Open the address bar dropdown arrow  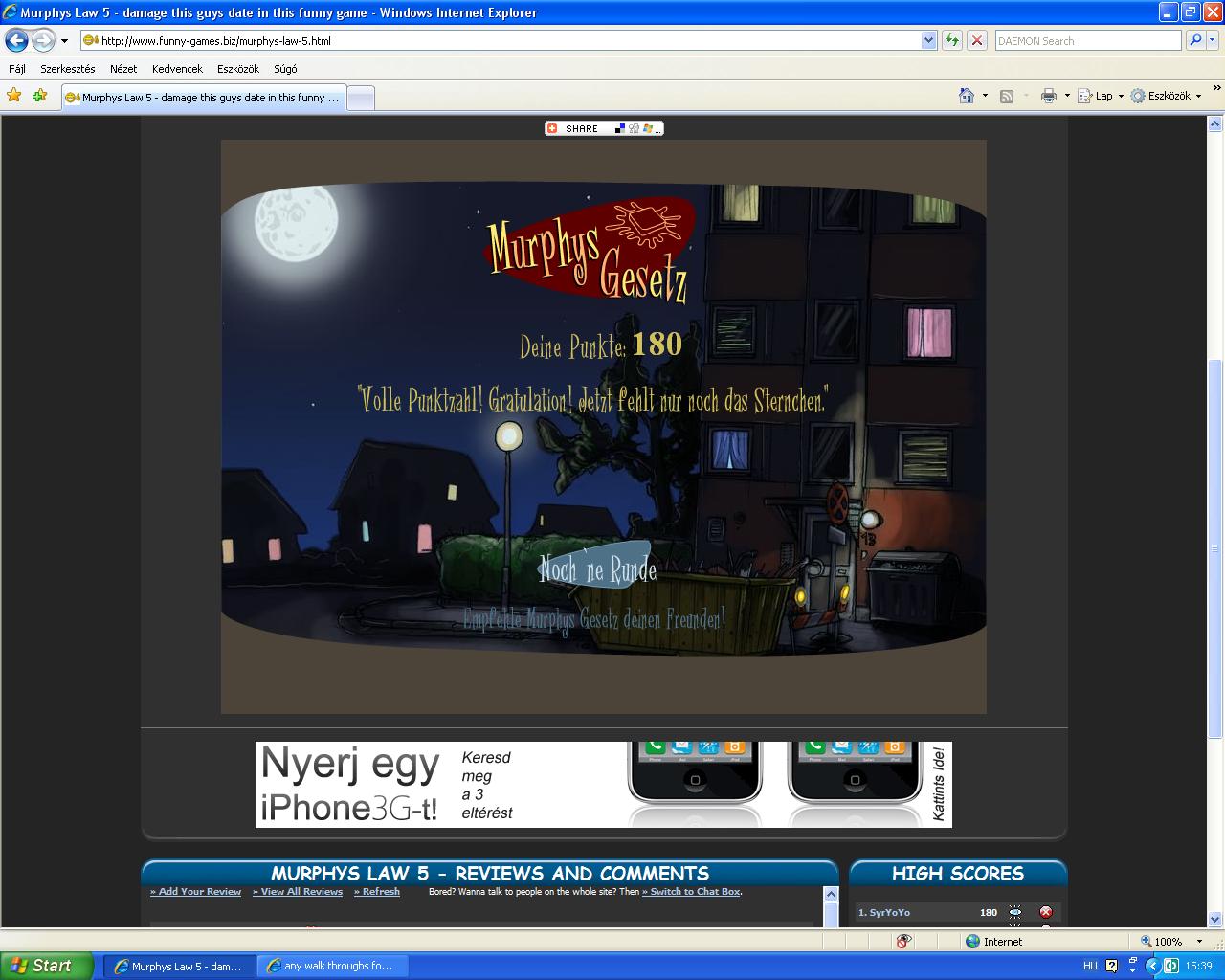(927, 40)
